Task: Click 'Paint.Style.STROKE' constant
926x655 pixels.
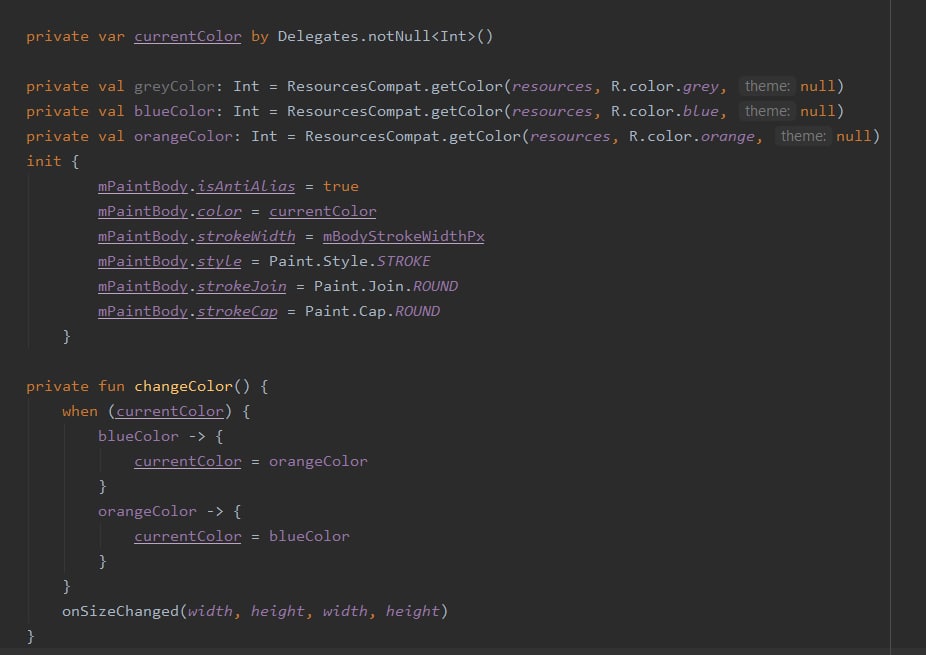Action: click(350, 261)
